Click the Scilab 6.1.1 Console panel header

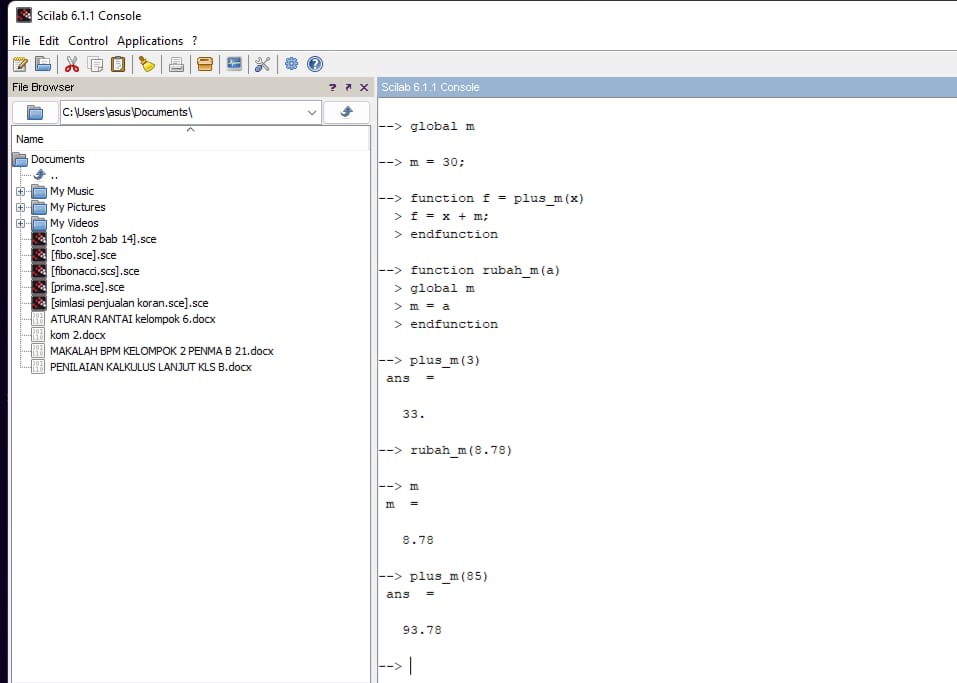click(666, 87)
